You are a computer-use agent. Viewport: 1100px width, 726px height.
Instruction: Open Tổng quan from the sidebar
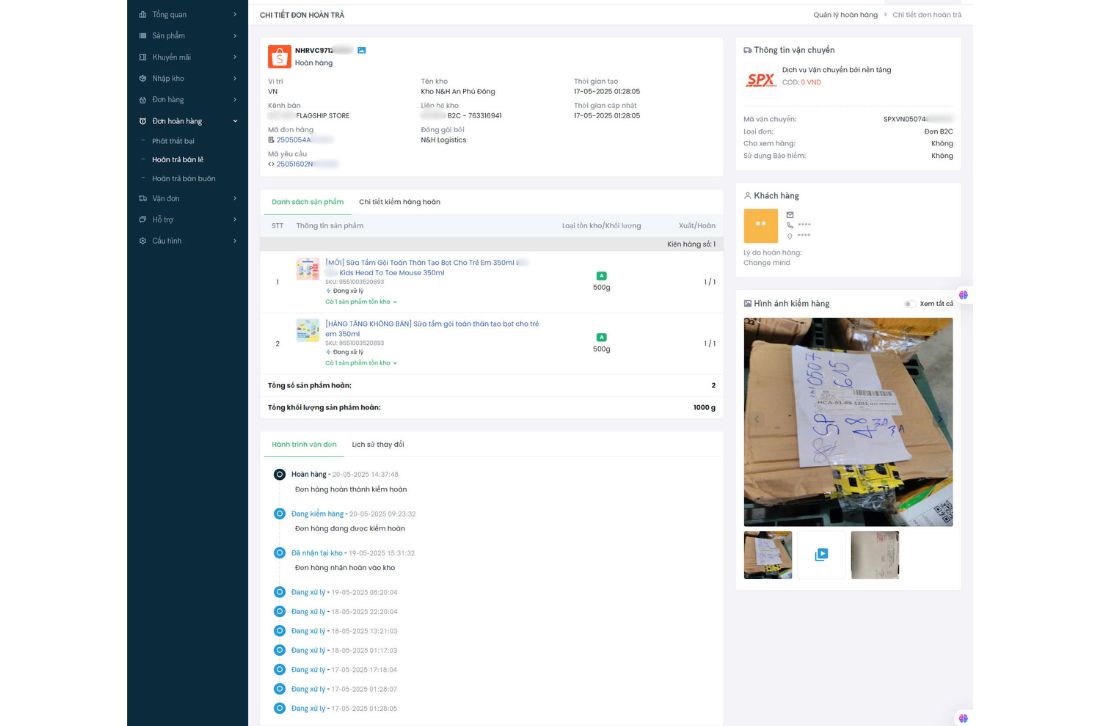169,14
